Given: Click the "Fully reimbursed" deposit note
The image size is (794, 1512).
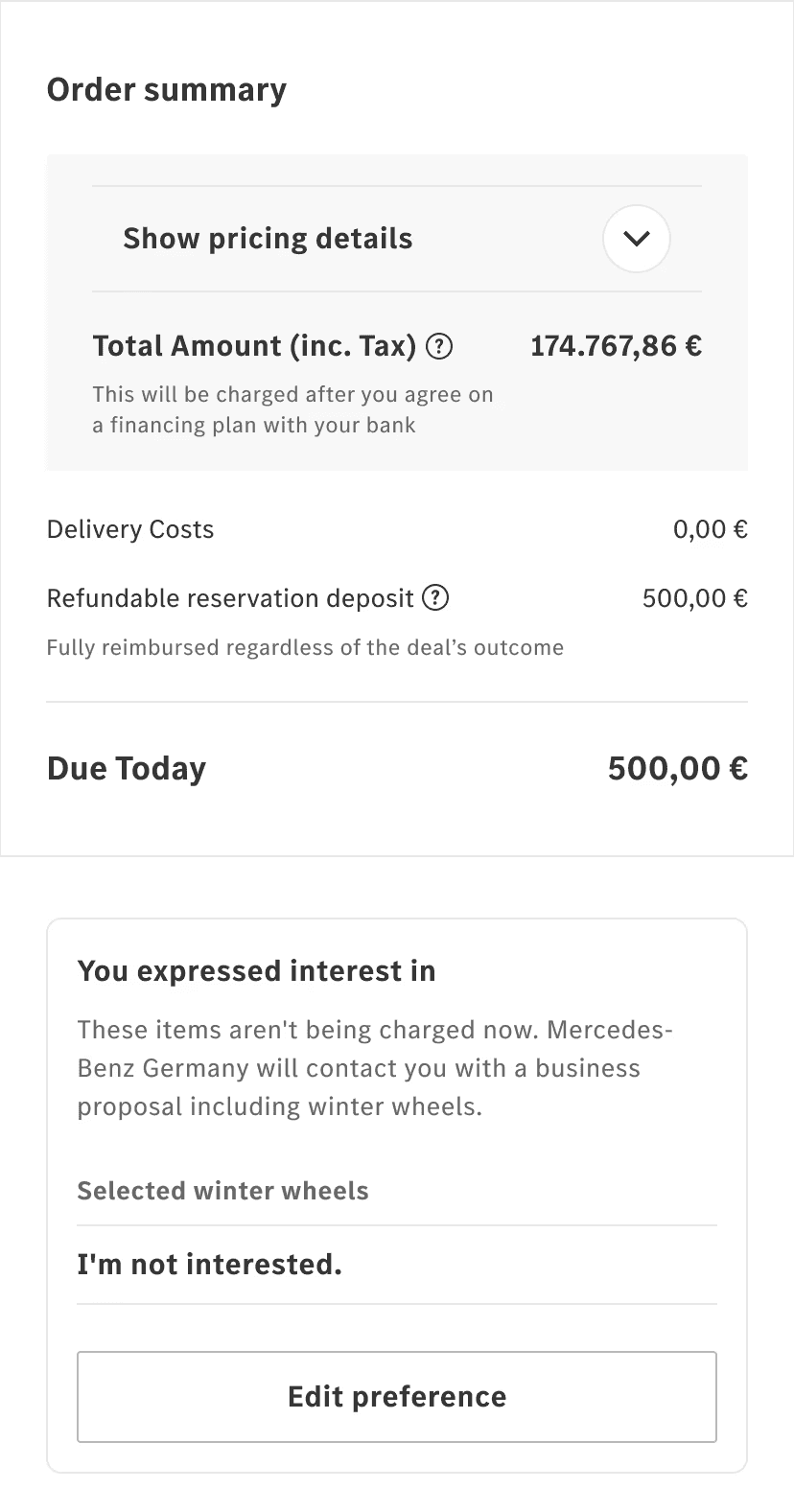Looking at the screenshot, I should pos(305,648).
